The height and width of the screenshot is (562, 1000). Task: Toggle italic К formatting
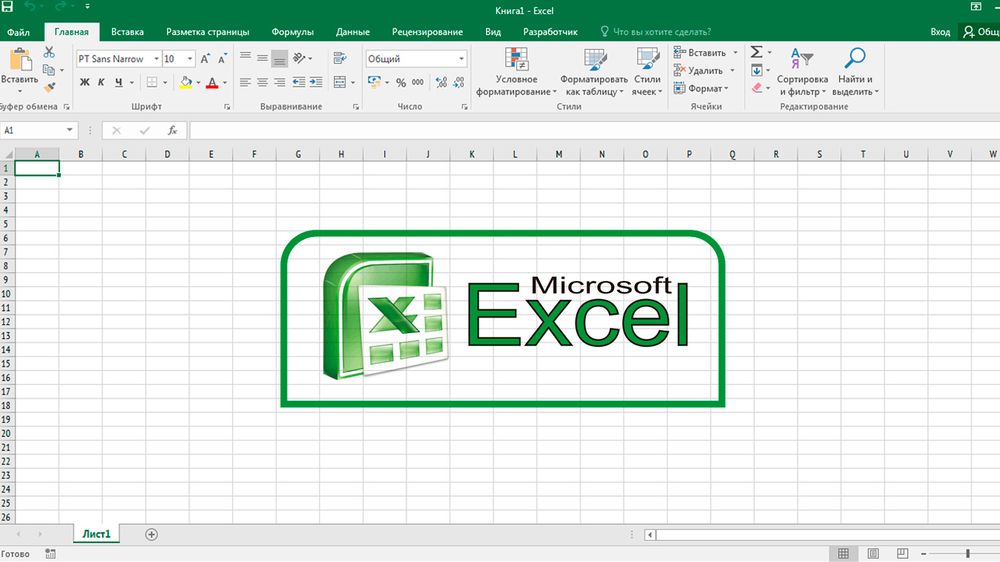pos(101,82)
